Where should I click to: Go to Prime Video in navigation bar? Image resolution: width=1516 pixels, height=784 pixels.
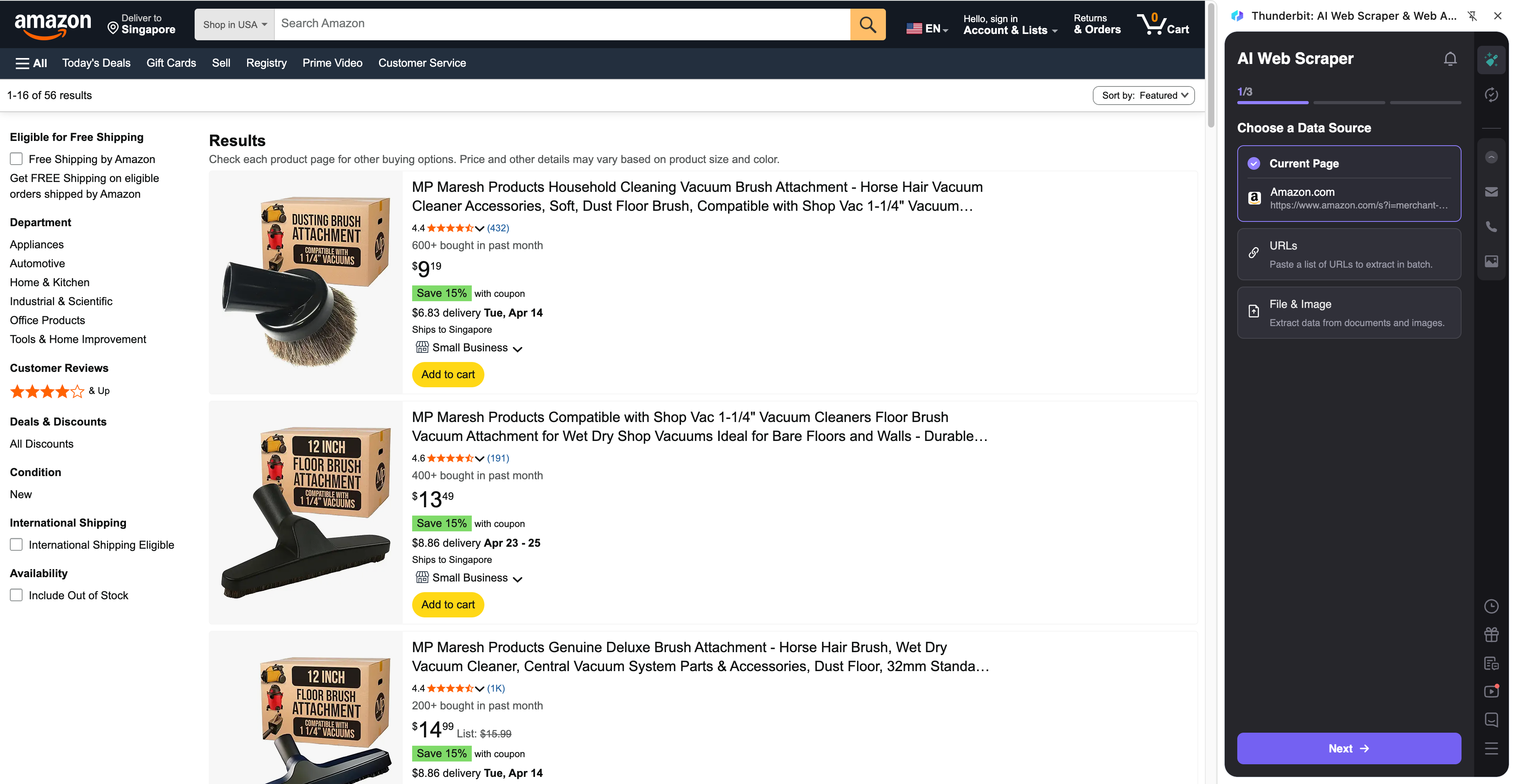tap(332, 63)
